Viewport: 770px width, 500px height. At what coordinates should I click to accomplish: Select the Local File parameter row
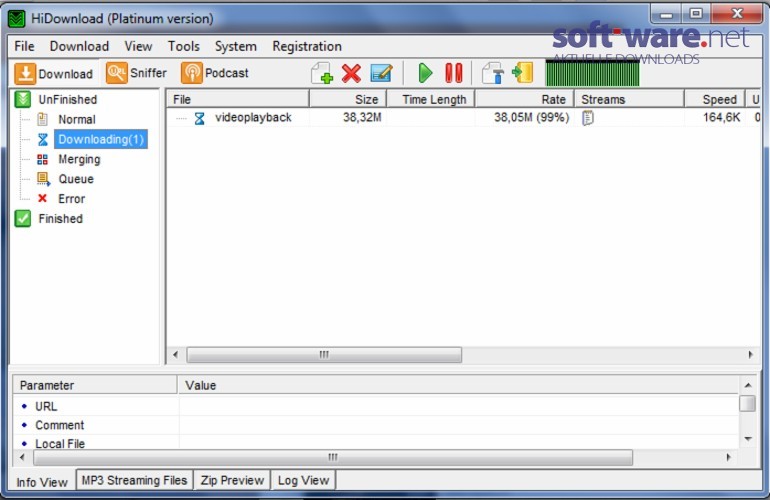point(376,443)
